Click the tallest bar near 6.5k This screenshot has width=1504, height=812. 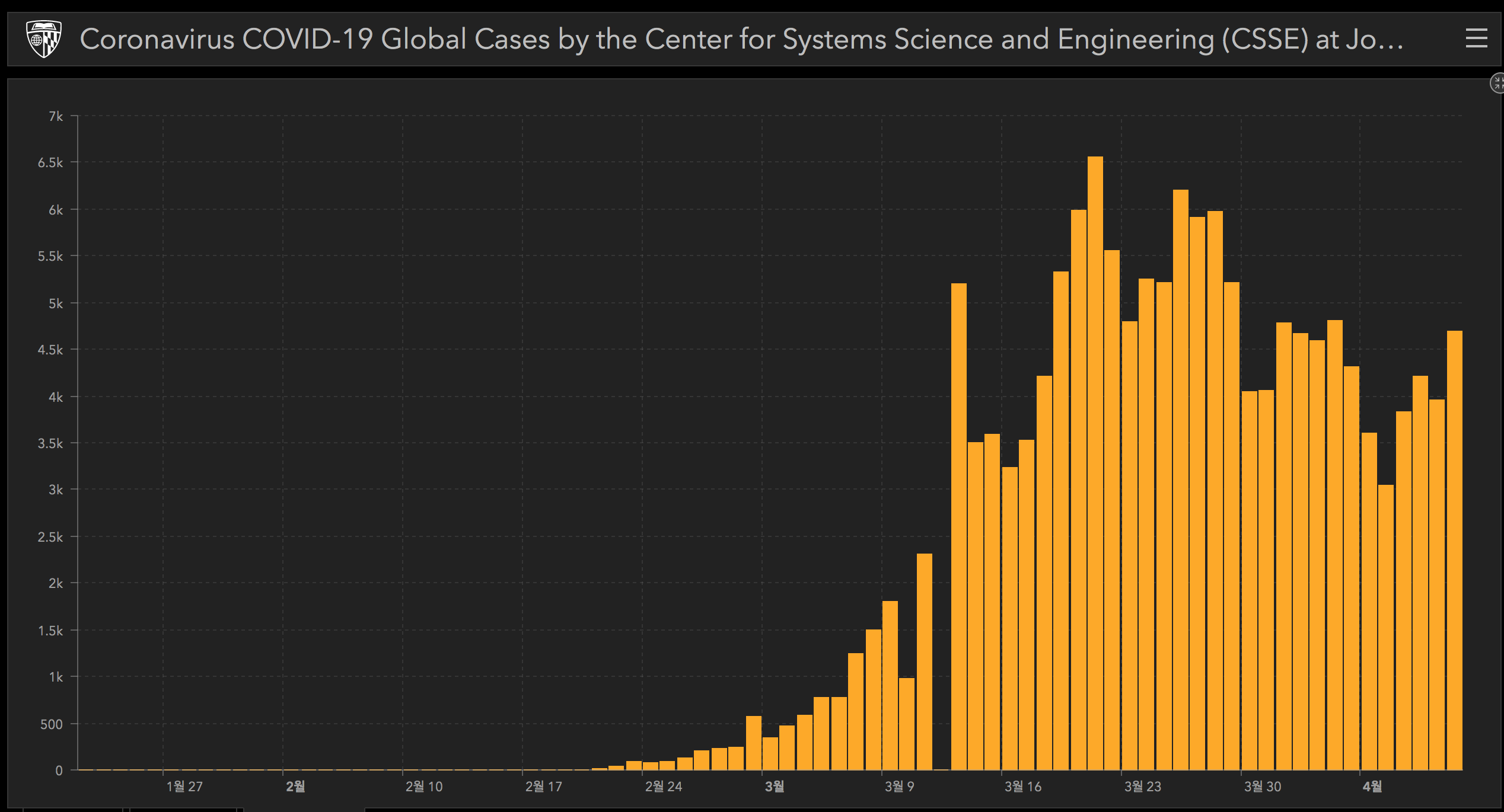[1095, 462]
